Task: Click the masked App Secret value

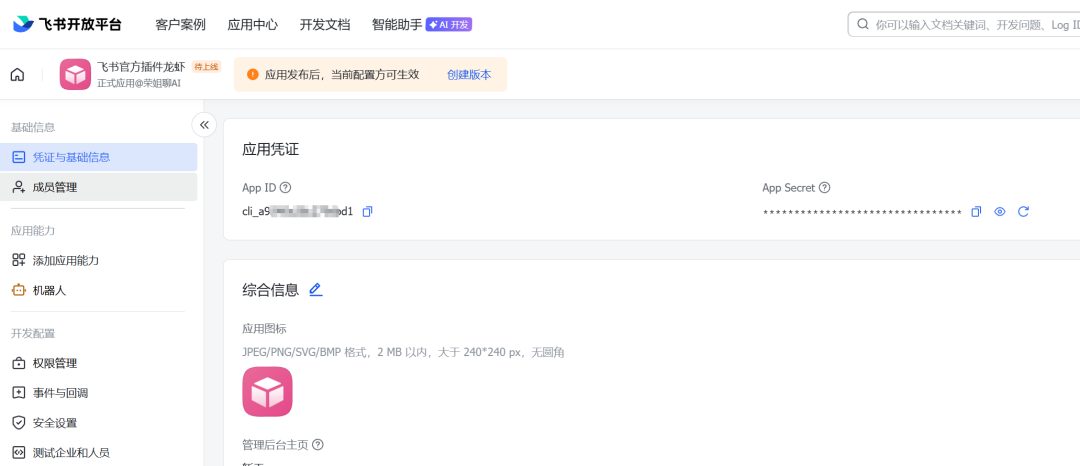Action: [x=862, y=213]
